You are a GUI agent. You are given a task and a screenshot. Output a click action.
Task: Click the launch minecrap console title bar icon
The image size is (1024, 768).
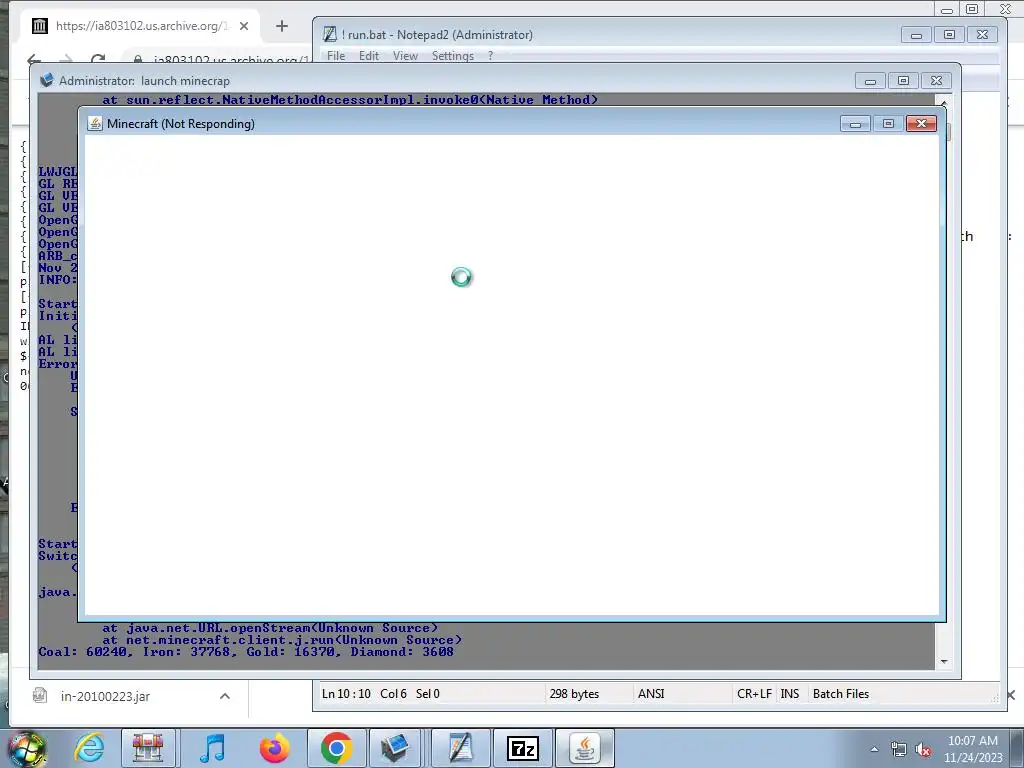point(47,80)
